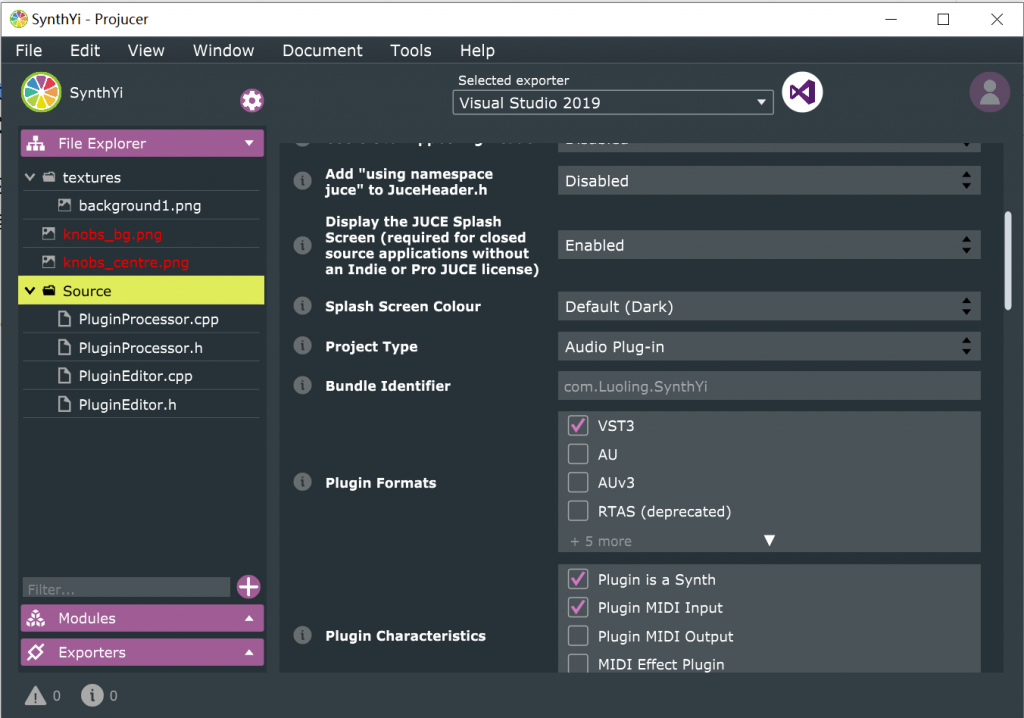
Task: Open the Document menu
Action: pos(322,50)
